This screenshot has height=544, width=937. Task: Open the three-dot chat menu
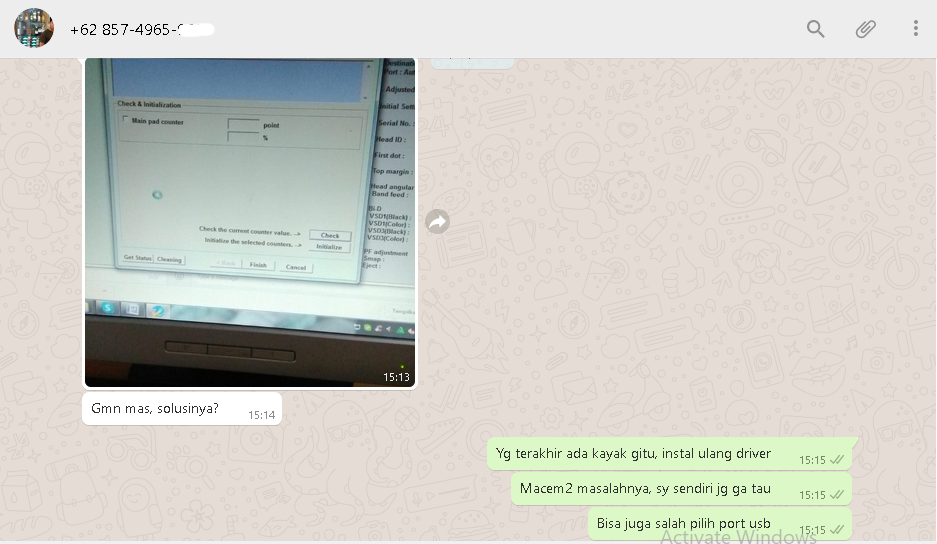[915, 29]
